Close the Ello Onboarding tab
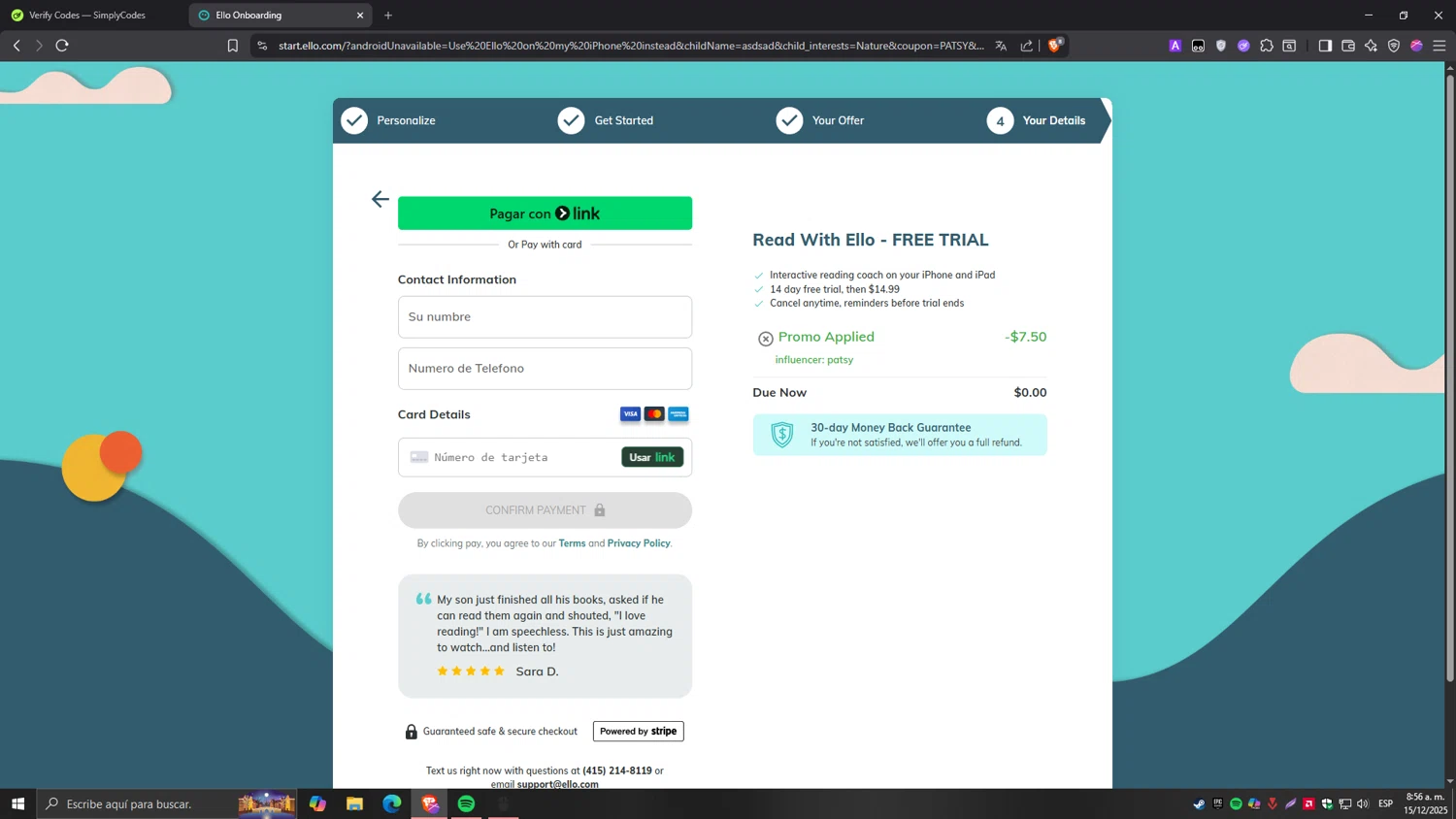Screen dimensions: 1456x819 click(x=360, y=16)
